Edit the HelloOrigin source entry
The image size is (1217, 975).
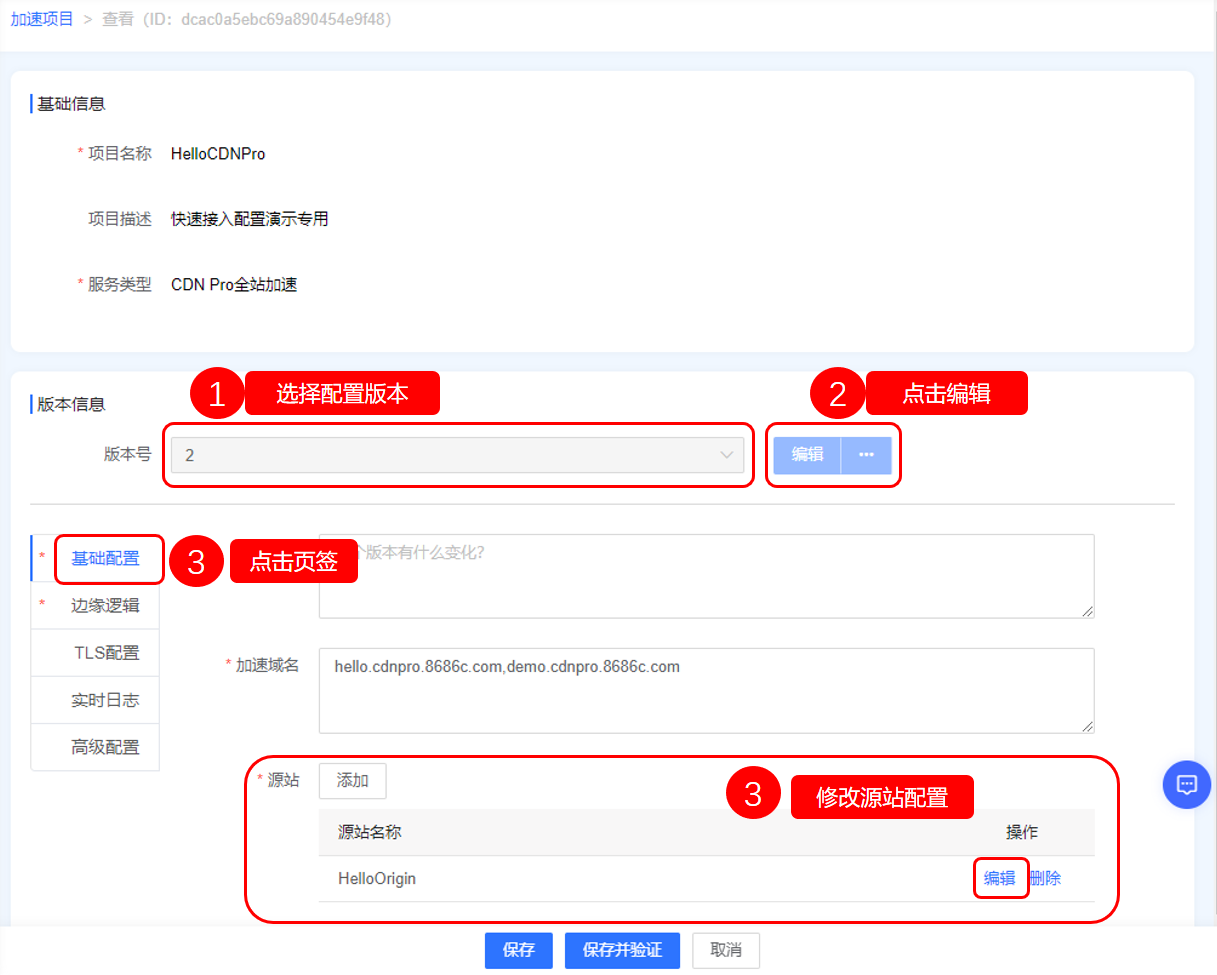point(1000,878)
